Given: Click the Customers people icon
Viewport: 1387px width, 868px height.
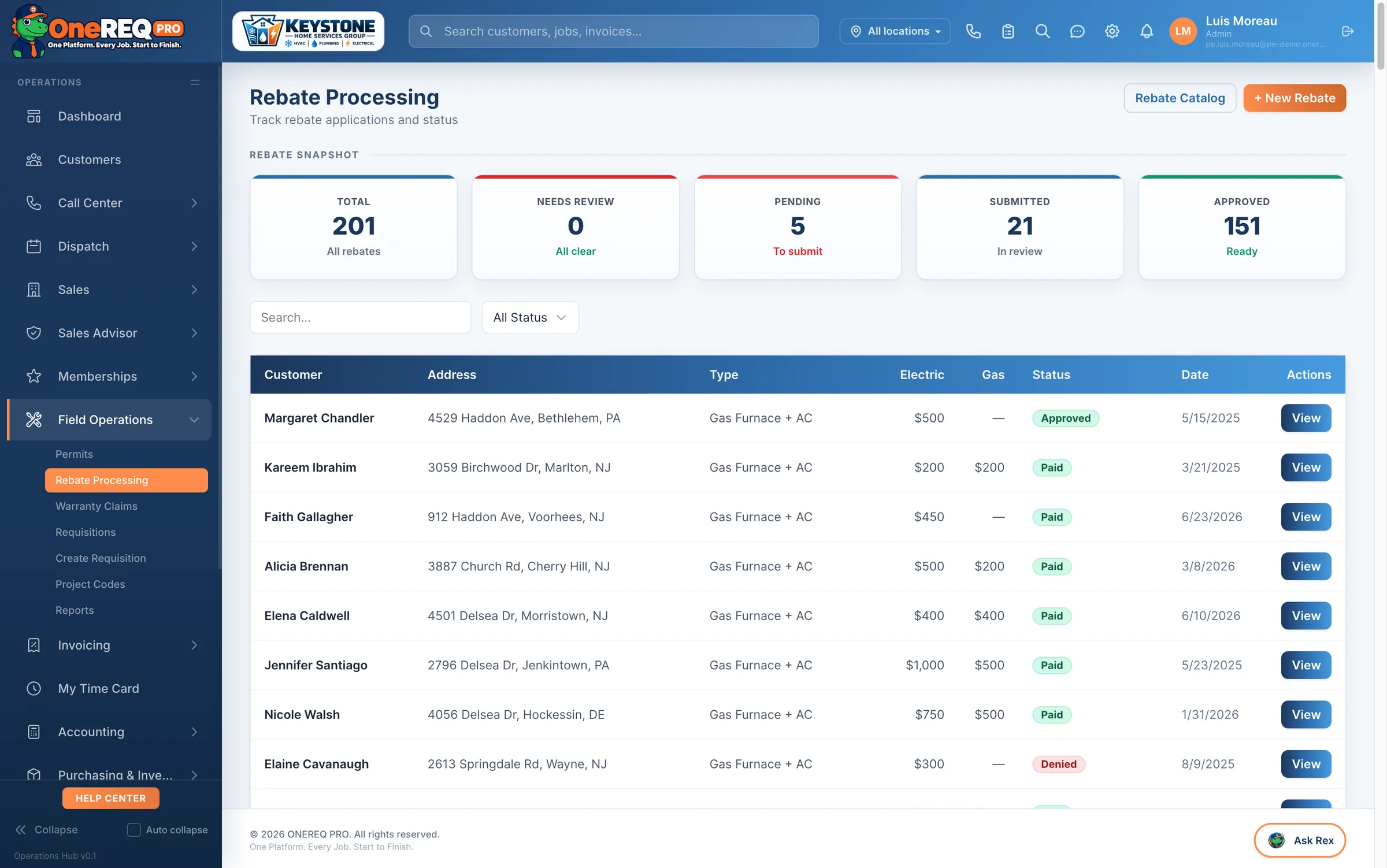Looking at the screenshot, I should 34,159.
